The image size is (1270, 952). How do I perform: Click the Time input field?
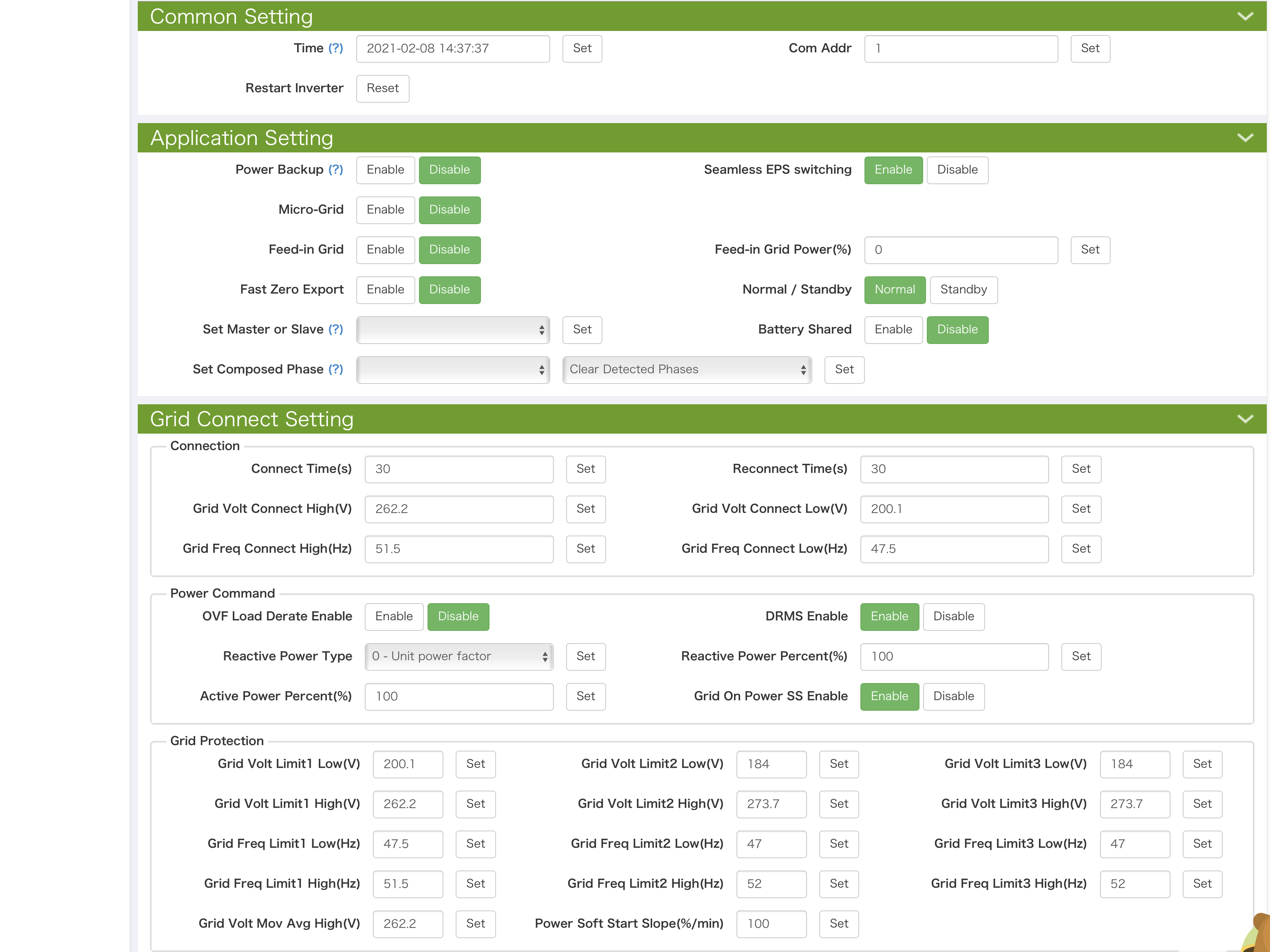coord(453,49)
